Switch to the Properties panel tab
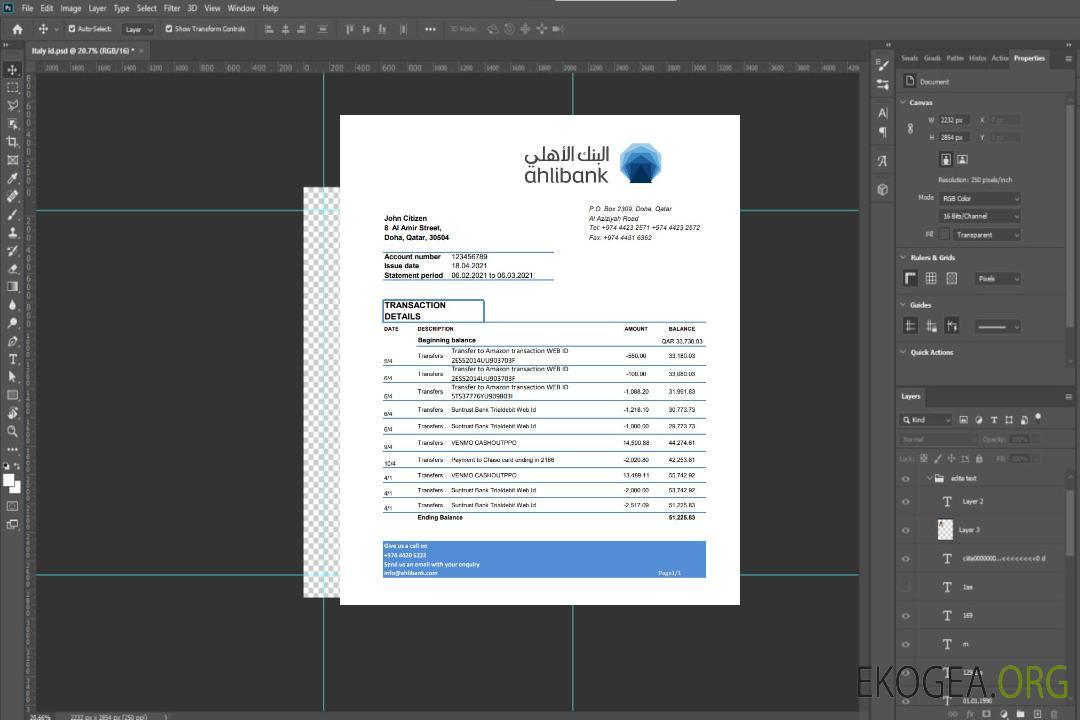The width and height of the screenshot is (1080, 720). pyautogui.click(x=1029, y=58)
